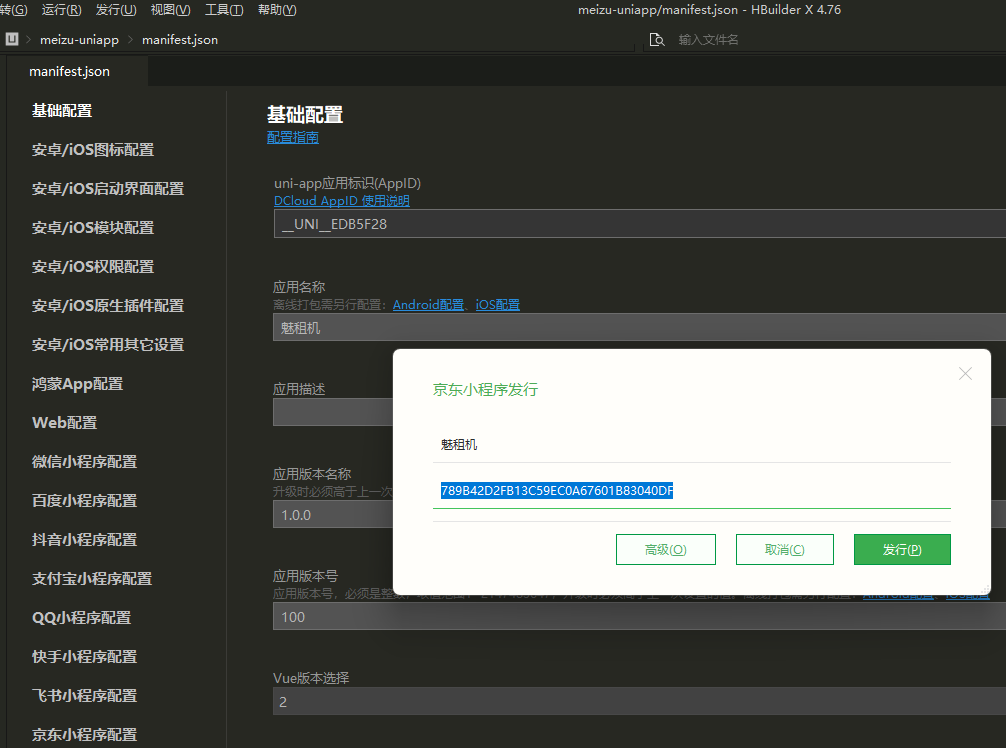
Task: Select 微信小程序配置 in the sidebar
Action: tap(85, 462)
